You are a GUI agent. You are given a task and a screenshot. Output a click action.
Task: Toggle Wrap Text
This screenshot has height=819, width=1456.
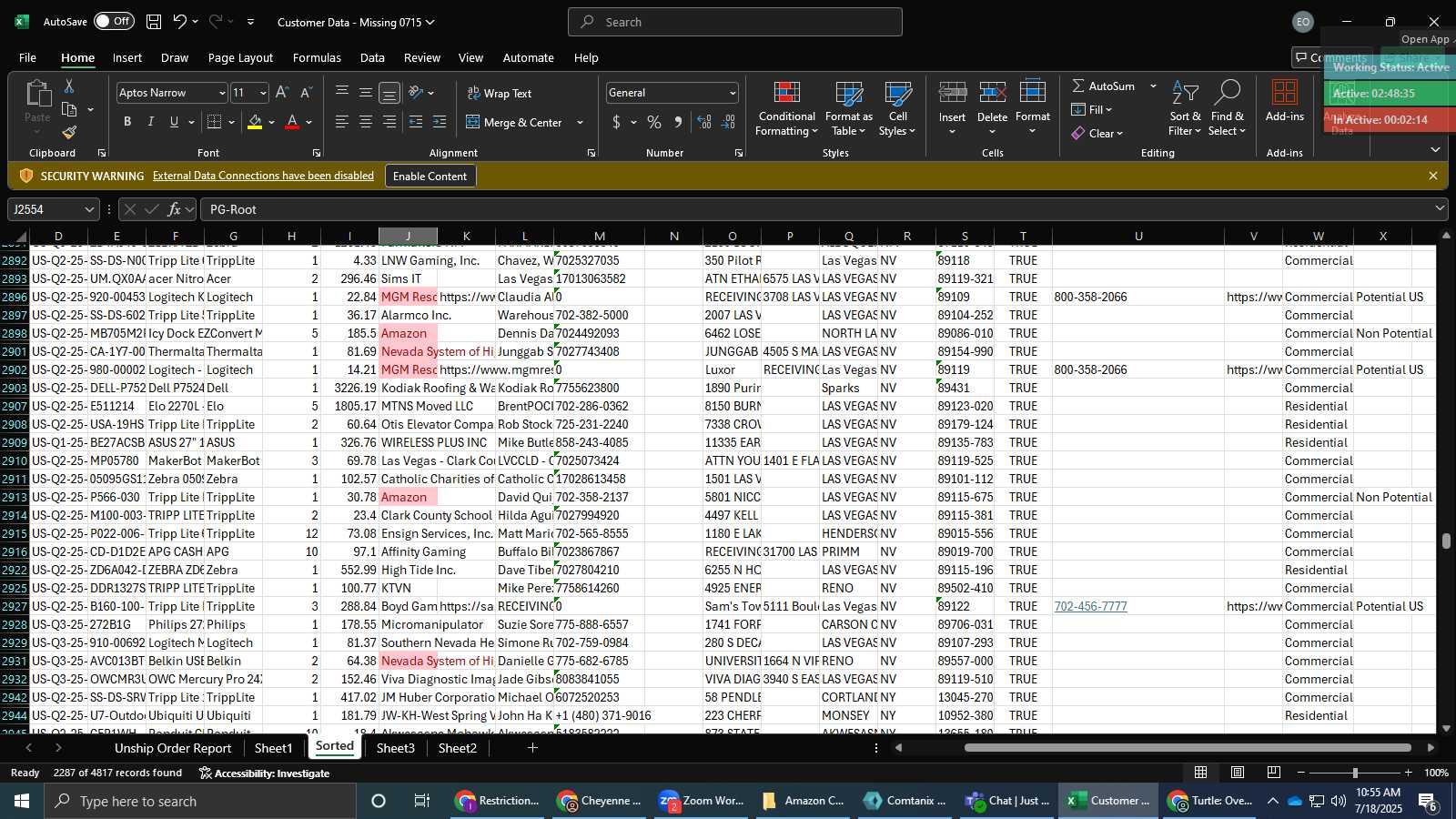[500, 93]
